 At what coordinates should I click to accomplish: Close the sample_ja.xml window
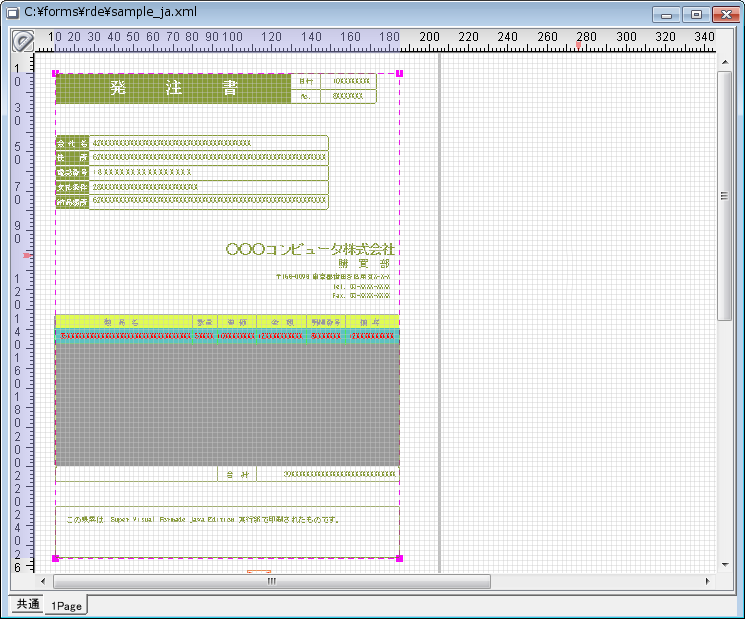tap(726, 15)
